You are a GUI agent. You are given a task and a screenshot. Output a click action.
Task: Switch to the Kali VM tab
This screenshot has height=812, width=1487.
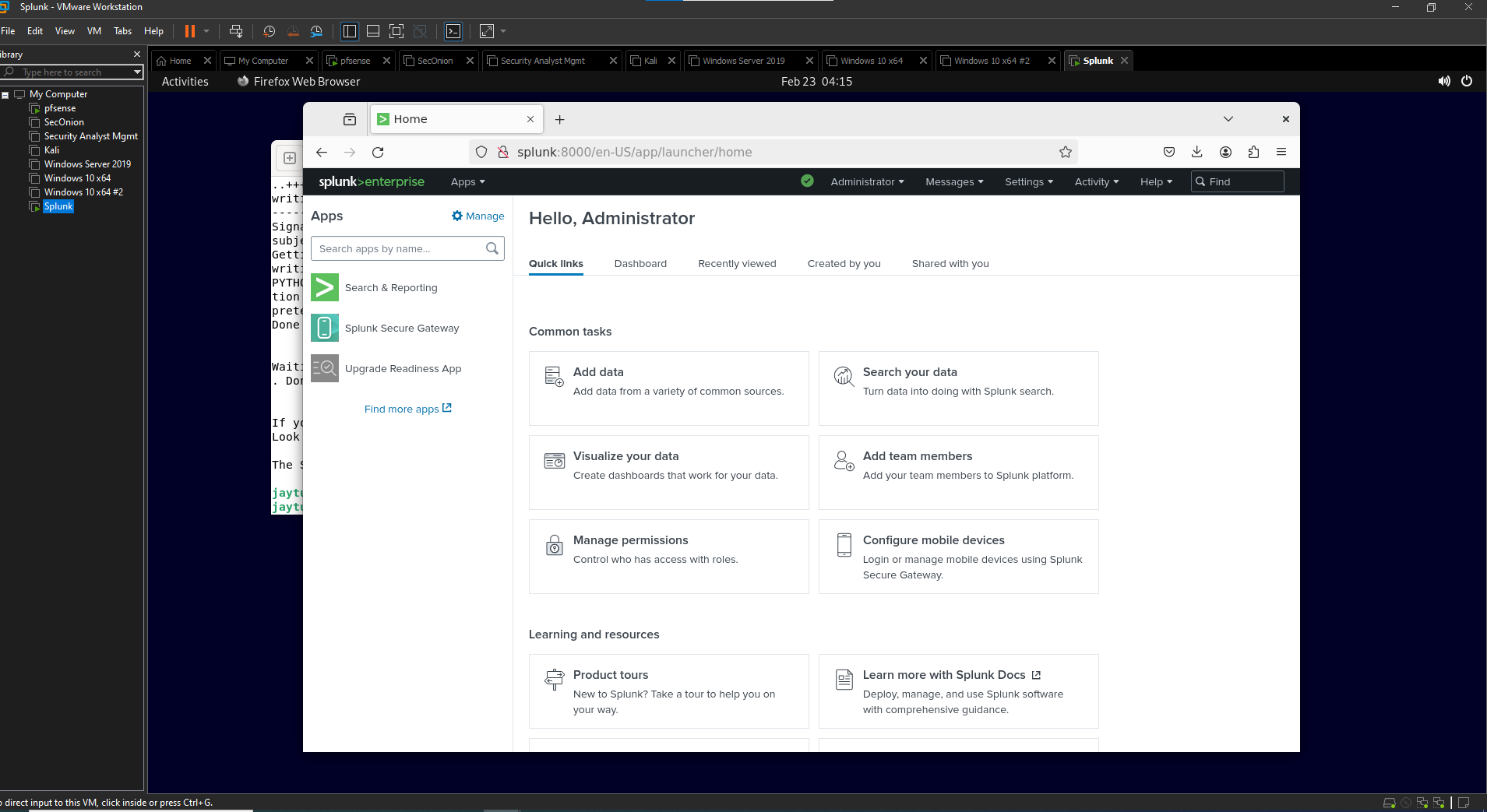point(650,61)
